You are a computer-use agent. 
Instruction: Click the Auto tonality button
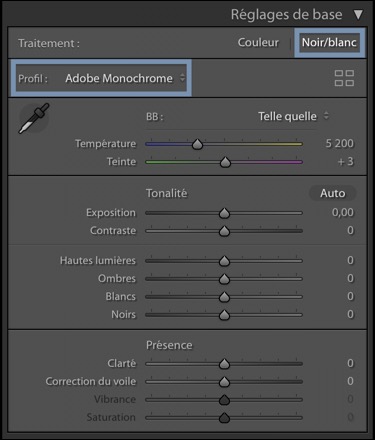pyautogui.click(x=332, y=193)
